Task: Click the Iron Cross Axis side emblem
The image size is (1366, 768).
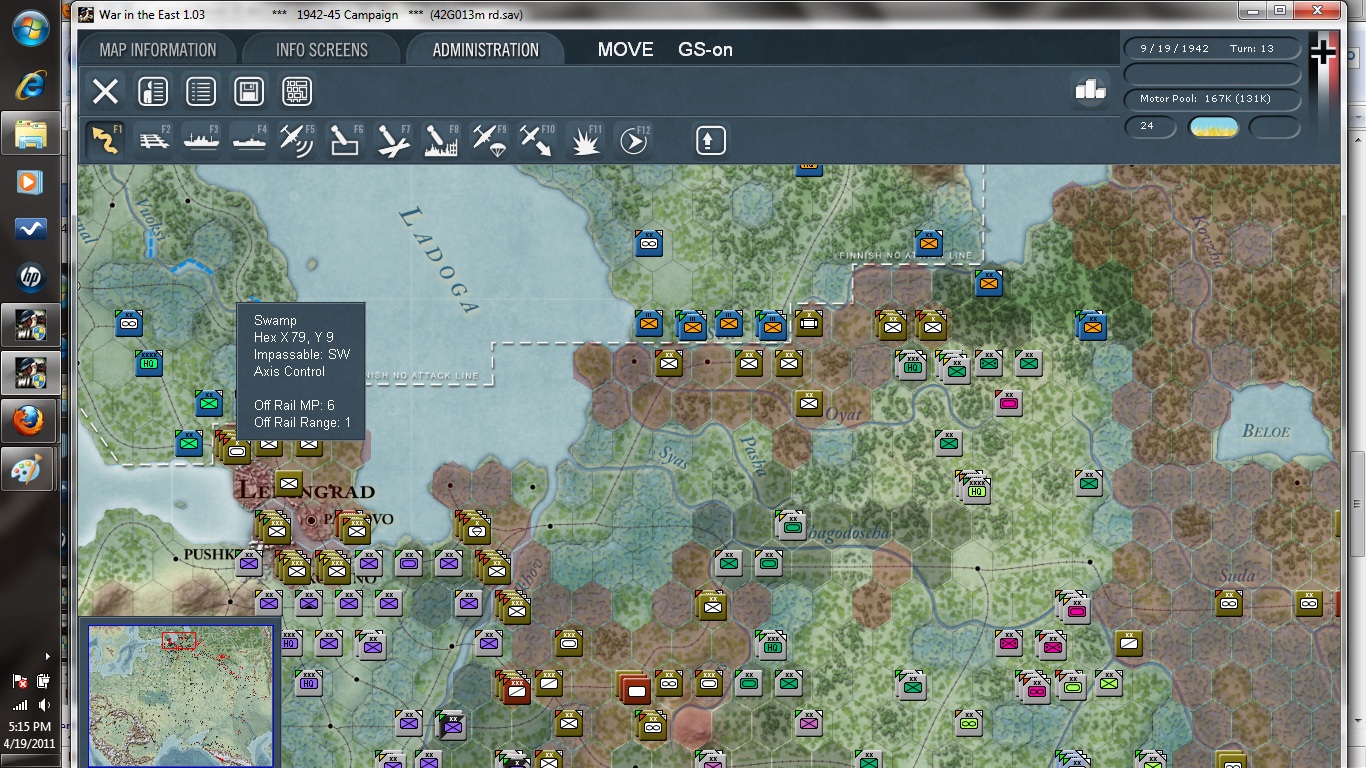Action: pos(1323,54)
